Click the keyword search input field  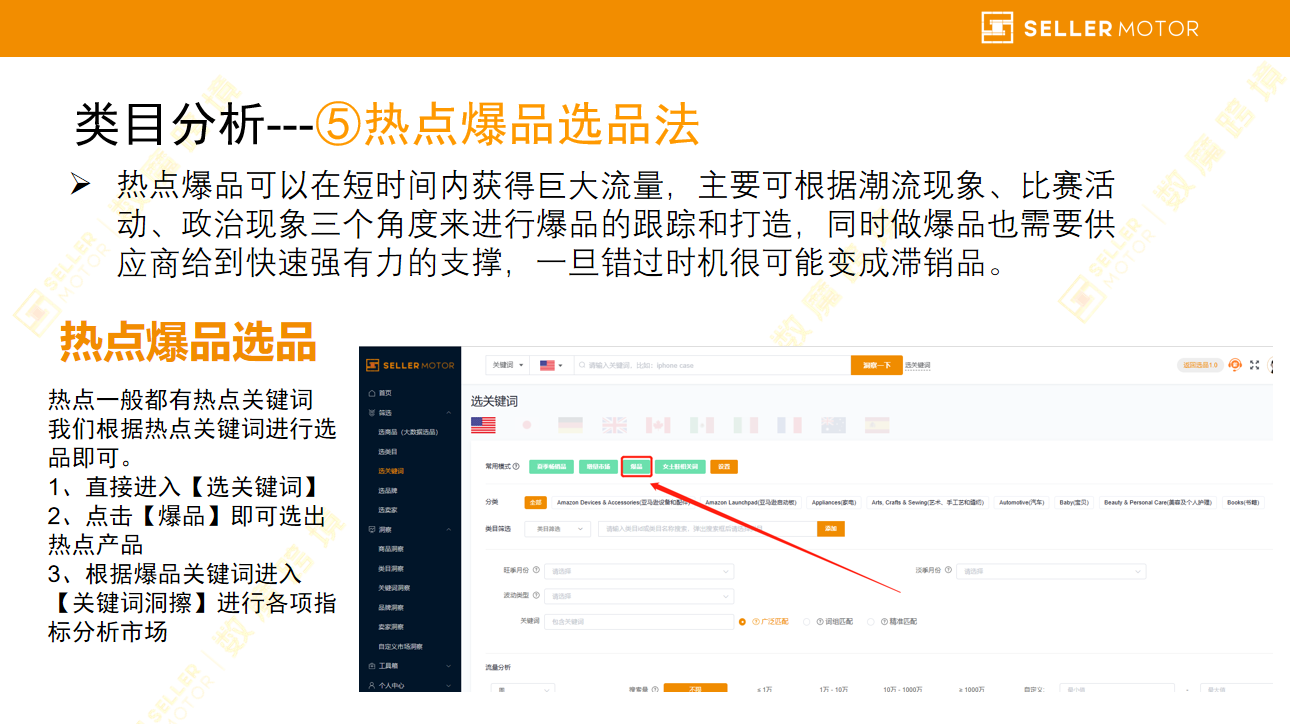(x=712, y=365)
